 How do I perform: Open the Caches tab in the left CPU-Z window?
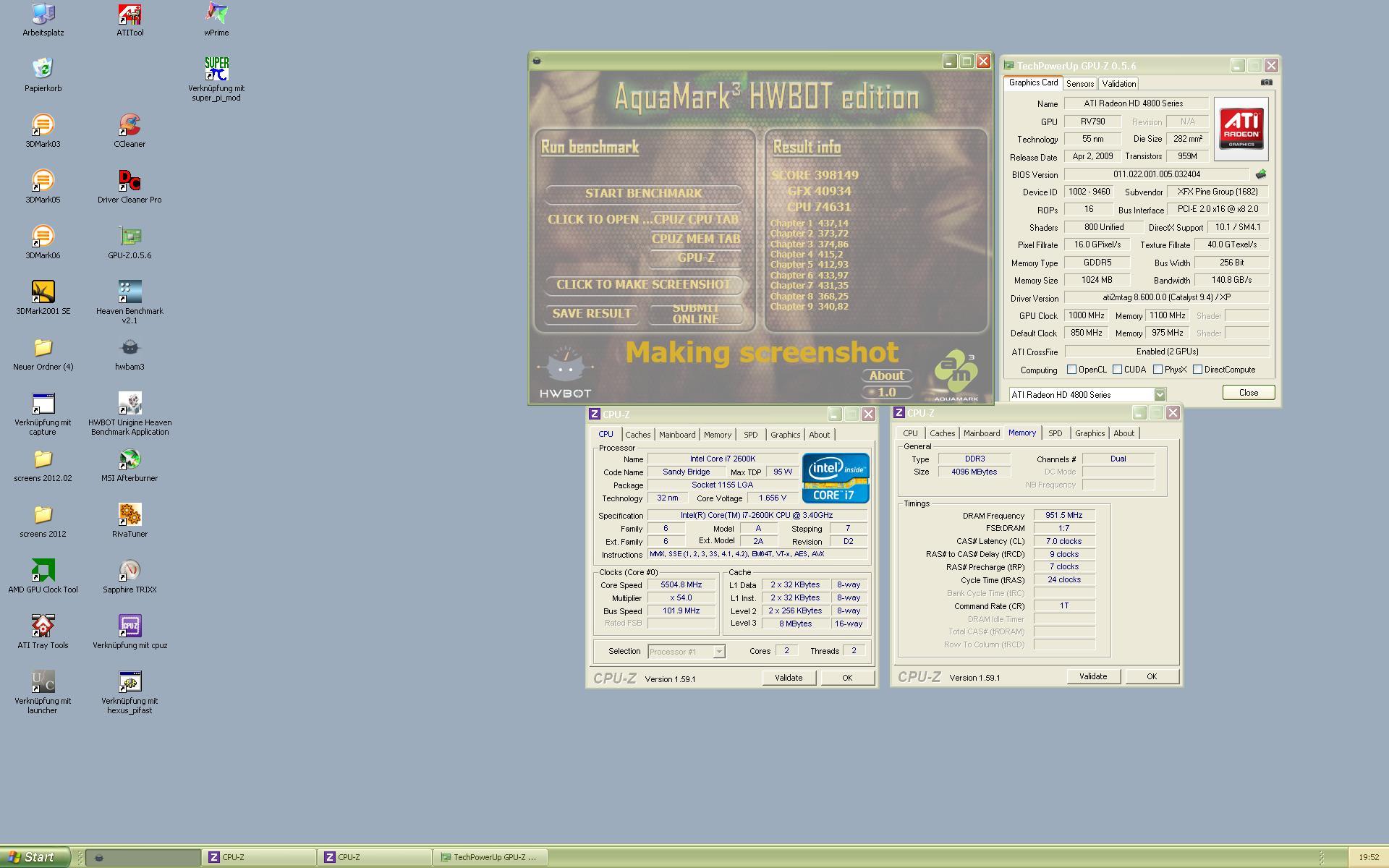(637, 435)
